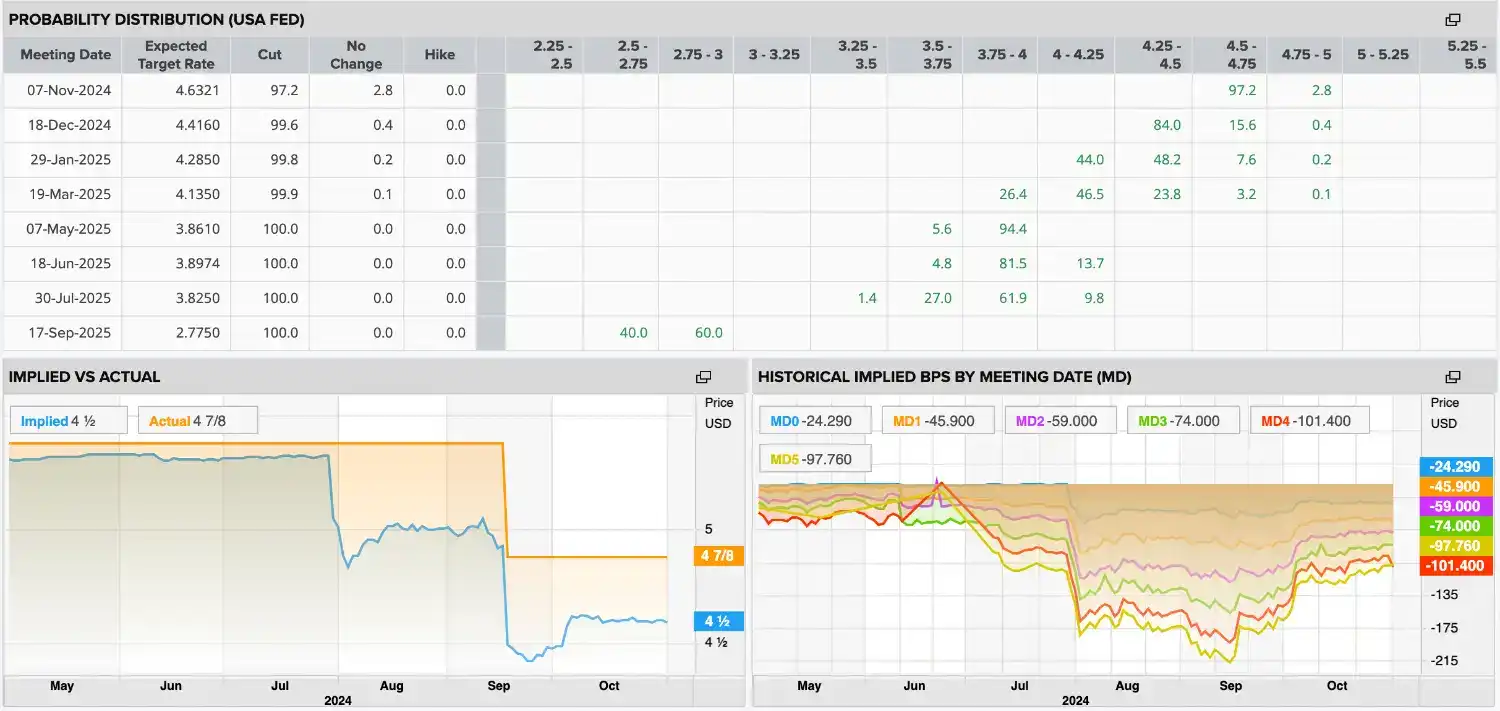The height and width of the screenshot is (711, 1500).
Task: Select the 07-Nov-2024 meeting row
Action: point(750,90)
